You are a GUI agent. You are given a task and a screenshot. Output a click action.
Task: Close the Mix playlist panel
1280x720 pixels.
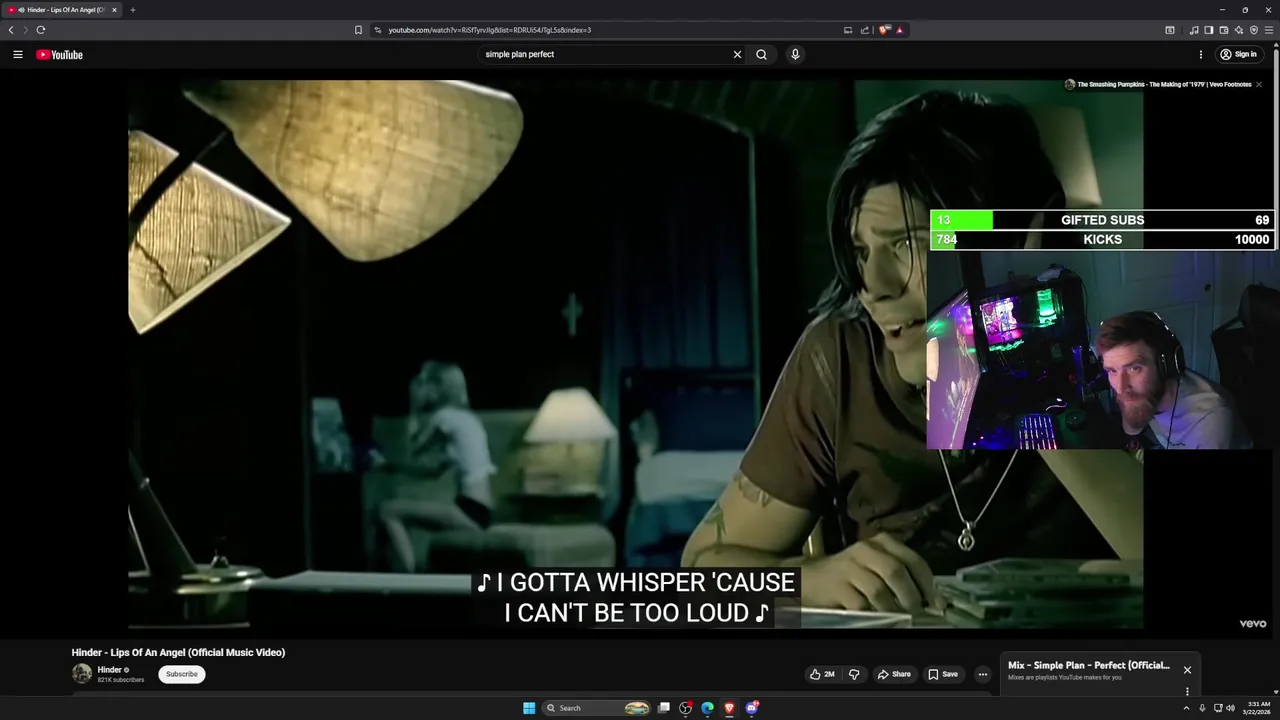click(x=1187, y=670)
